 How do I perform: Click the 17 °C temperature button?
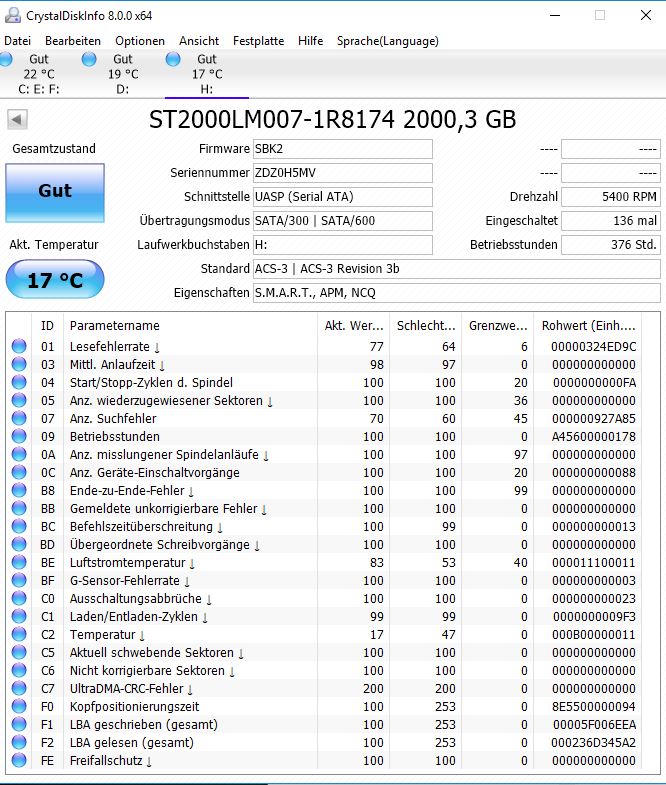(55, 279)
